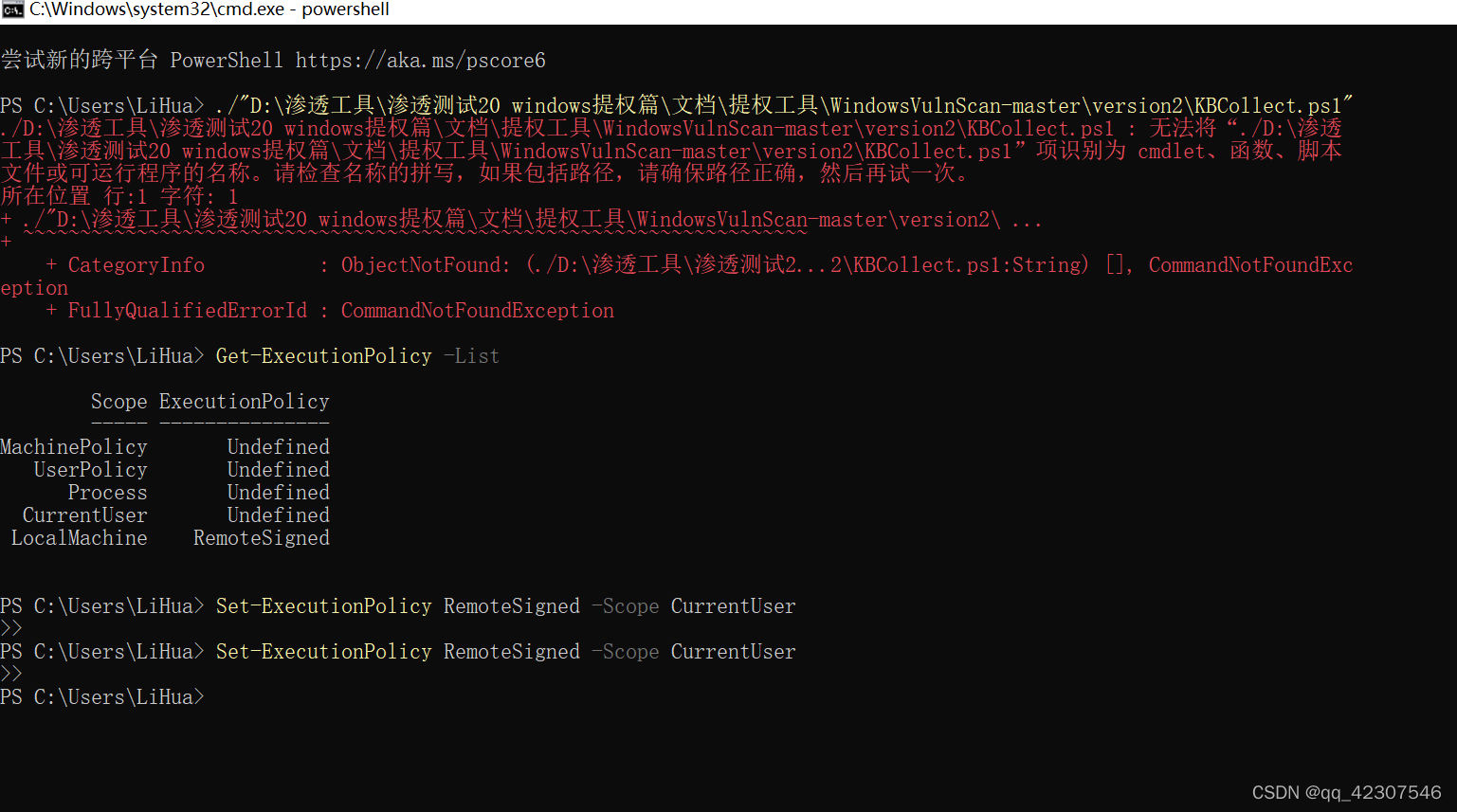This screenshot has height=812, width=1457.
Task: Click the RemoteSigned value for LocalMachine
Action: coord(261,538)
